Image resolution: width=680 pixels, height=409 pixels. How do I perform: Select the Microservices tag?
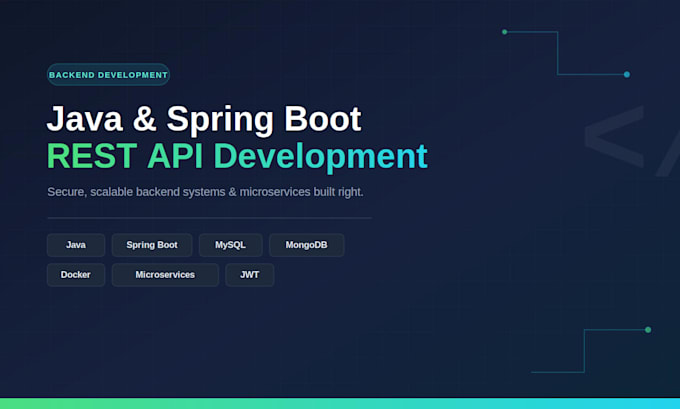point(165,275)
